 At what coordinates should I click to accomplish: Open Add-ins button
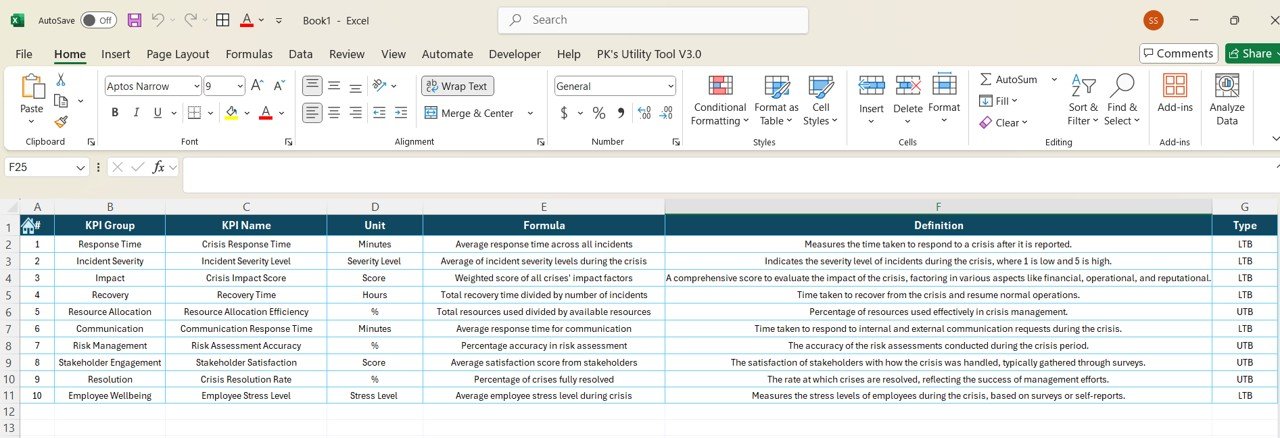1175,93
